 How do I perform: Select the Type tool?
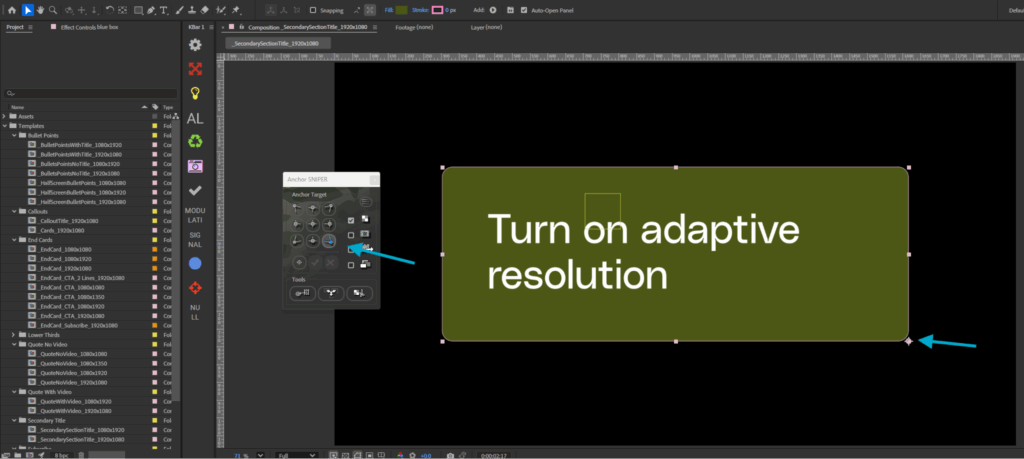point(163,10)
